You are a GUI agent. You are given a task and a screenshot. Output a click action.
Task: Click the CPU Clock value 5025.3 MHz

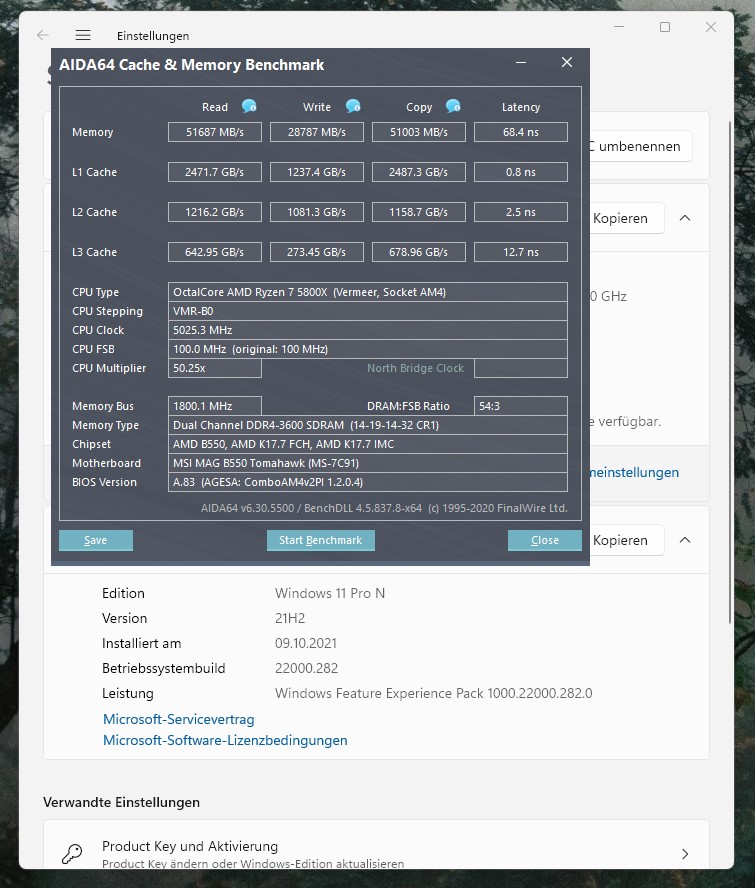368,330
